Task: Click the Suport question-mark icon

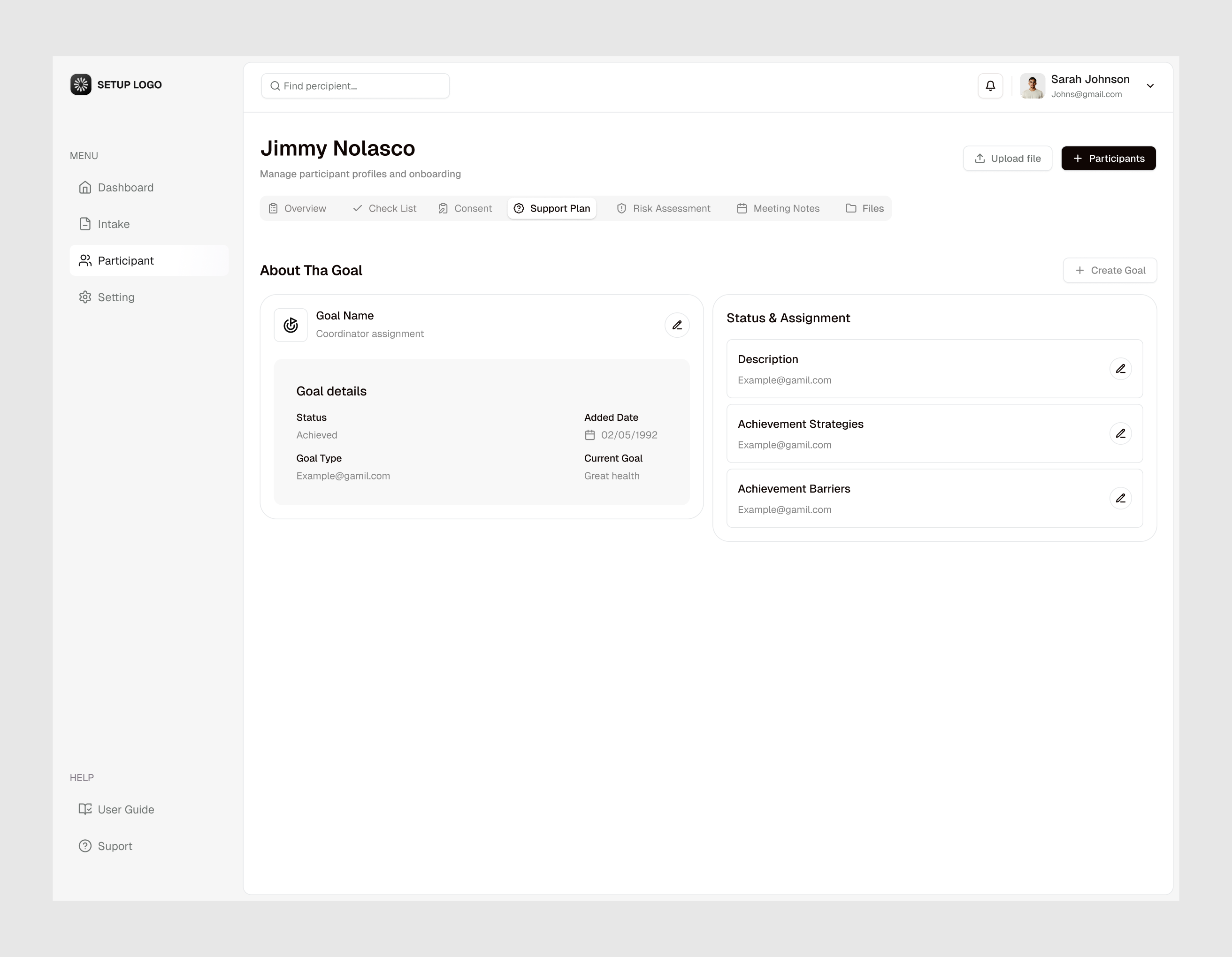Action: pyautogui.click(x=85, y=845)
